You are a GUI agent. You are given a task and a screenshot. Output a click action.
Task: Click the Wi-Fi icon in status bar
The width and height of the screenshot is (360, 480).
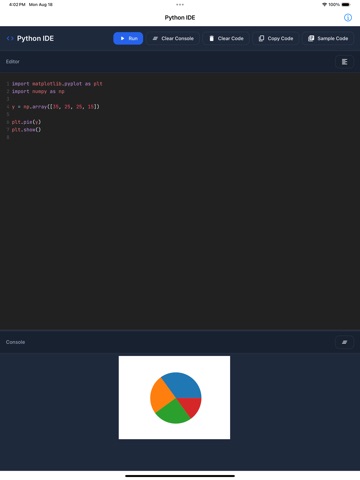click(324, 5)
